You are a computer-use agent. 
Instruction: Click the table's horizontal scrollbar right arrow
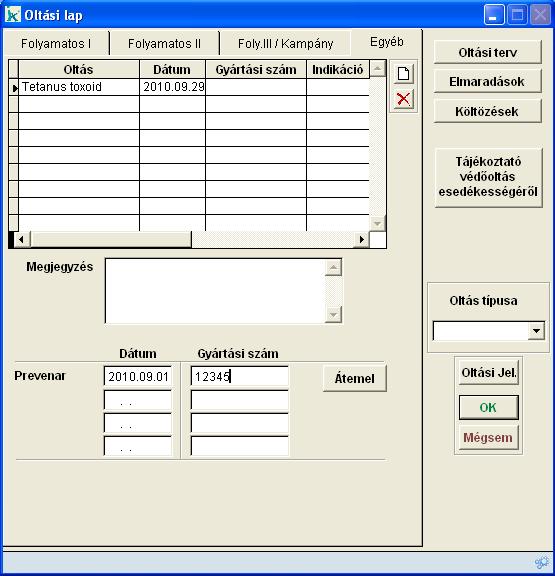[361, 240]
